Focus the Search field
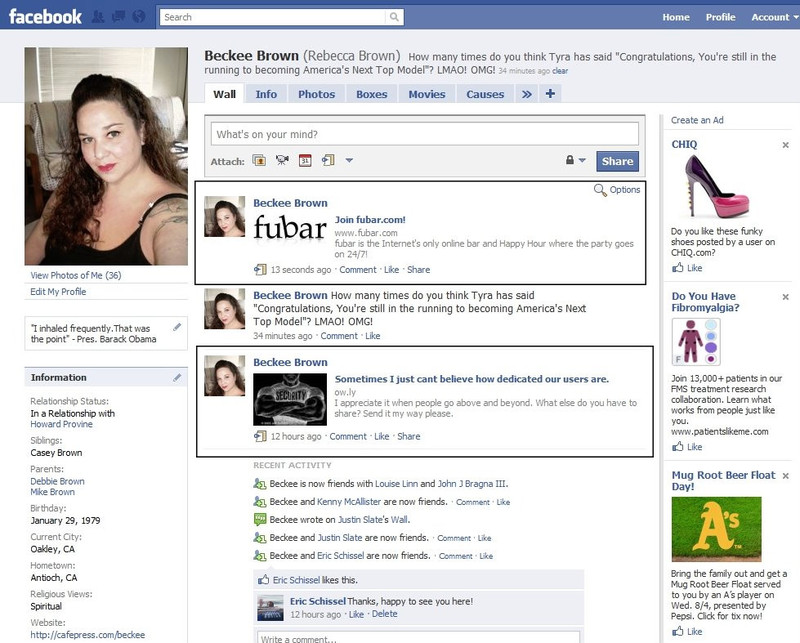This screenshot has height=643, width=800. tap(273, 17)
